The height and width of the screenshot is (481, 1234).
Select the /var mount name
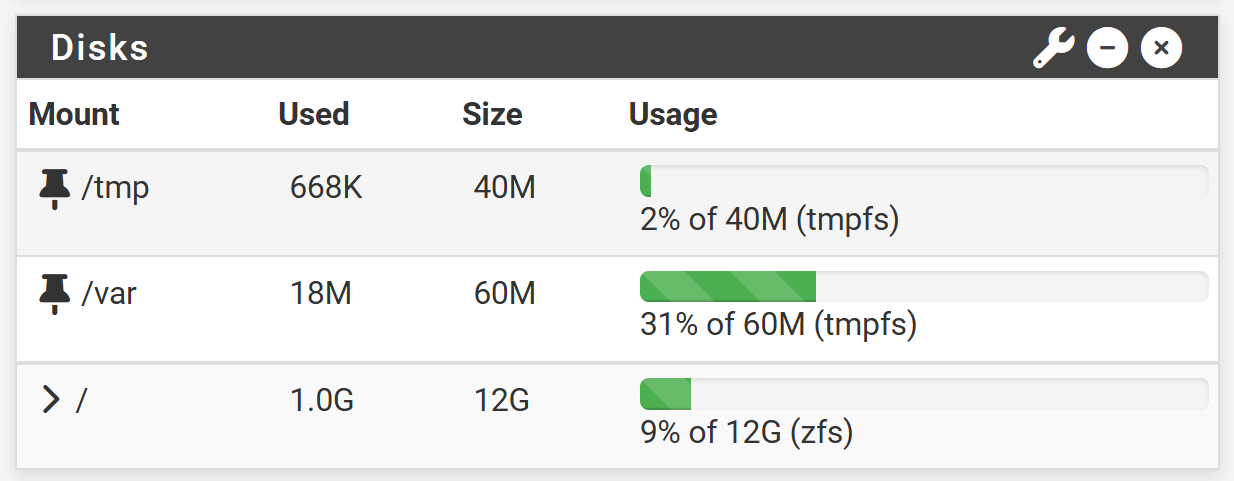(x=108, y=294)
